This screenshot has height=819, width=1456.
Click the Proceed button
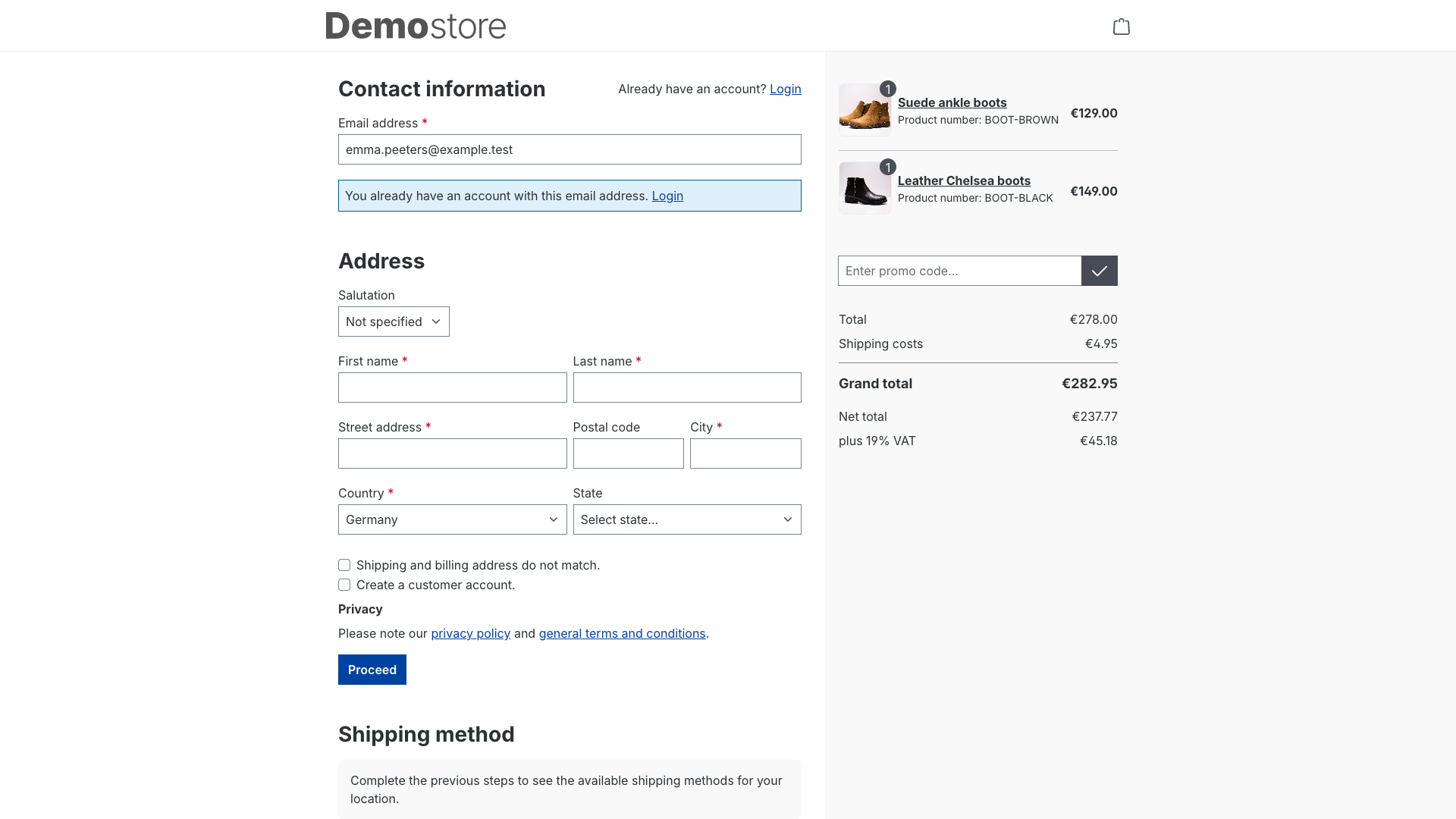(x=372, y=670)
